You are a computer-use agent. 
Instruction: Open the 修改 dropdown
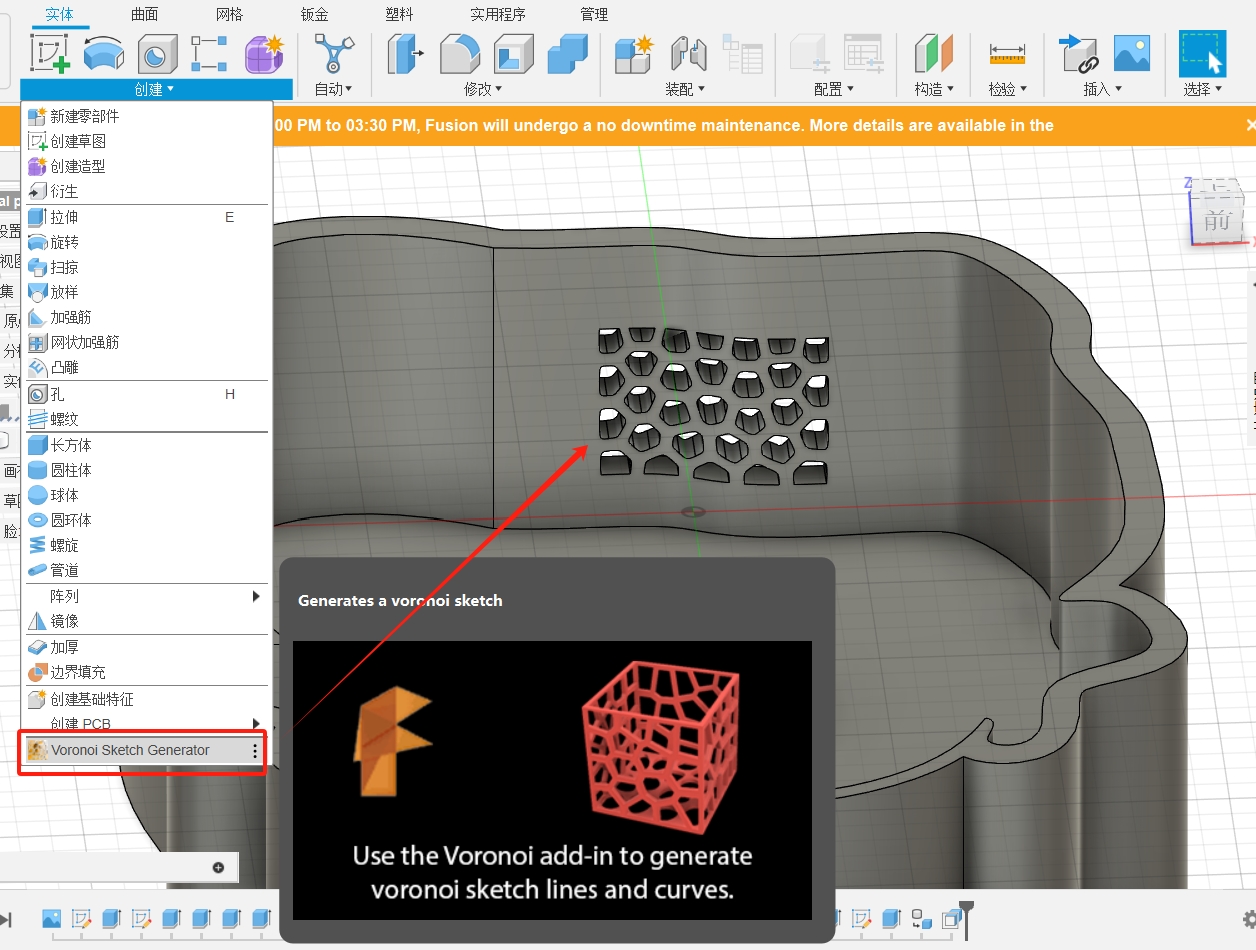[x=483, y=89]
